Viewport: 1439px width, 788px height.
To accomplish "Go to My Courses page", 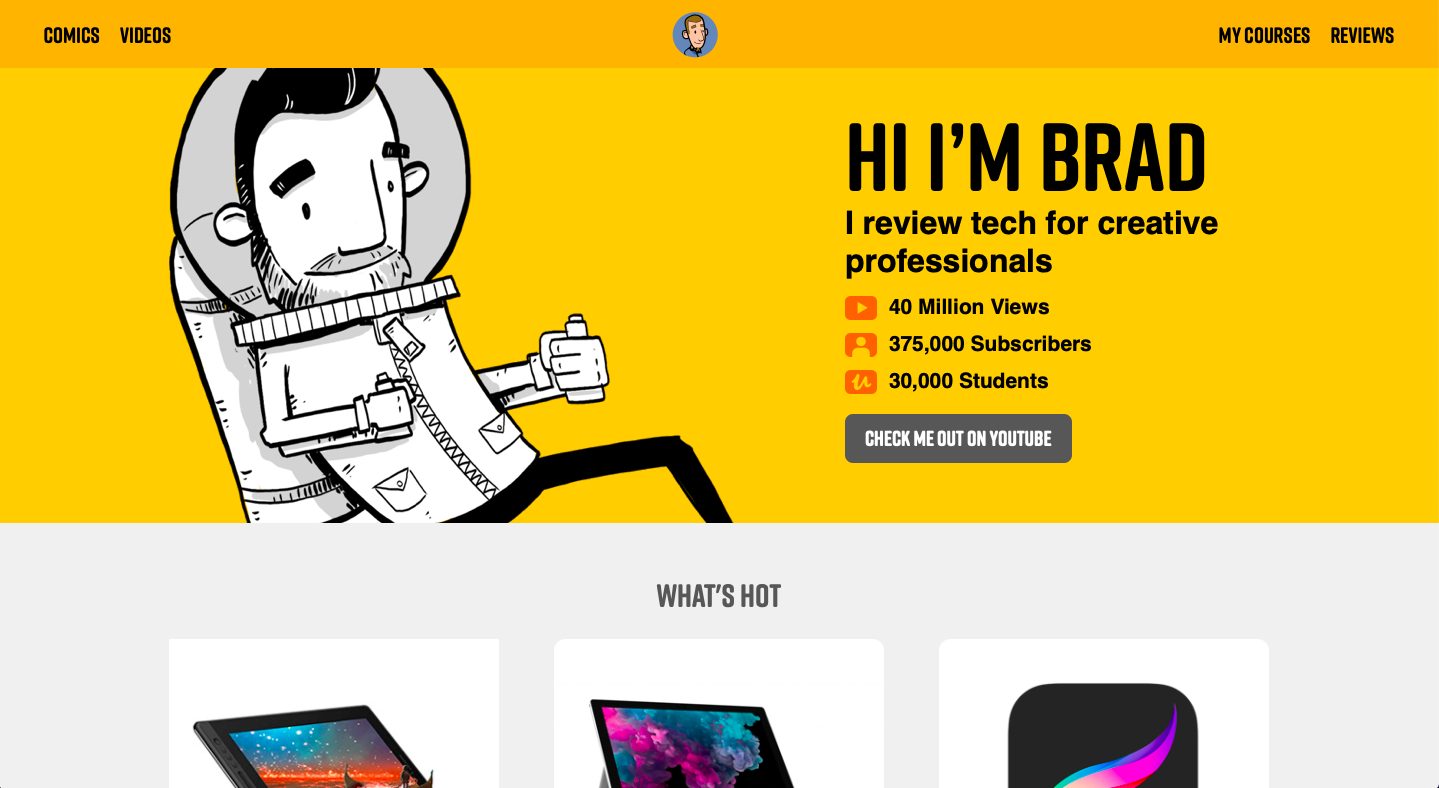I will click(1264, 35).
